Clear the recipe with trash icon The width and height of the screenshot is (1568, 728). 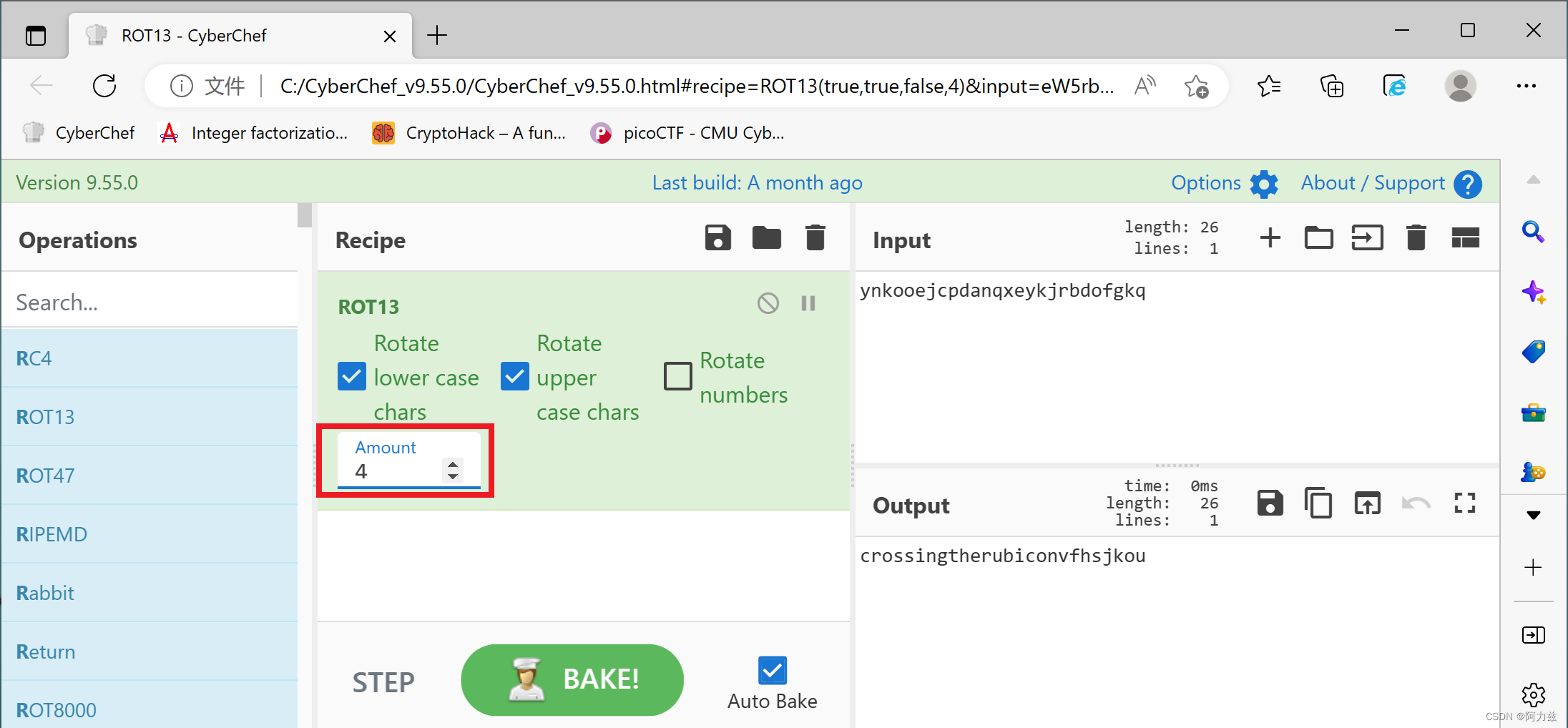pos(815,237)
